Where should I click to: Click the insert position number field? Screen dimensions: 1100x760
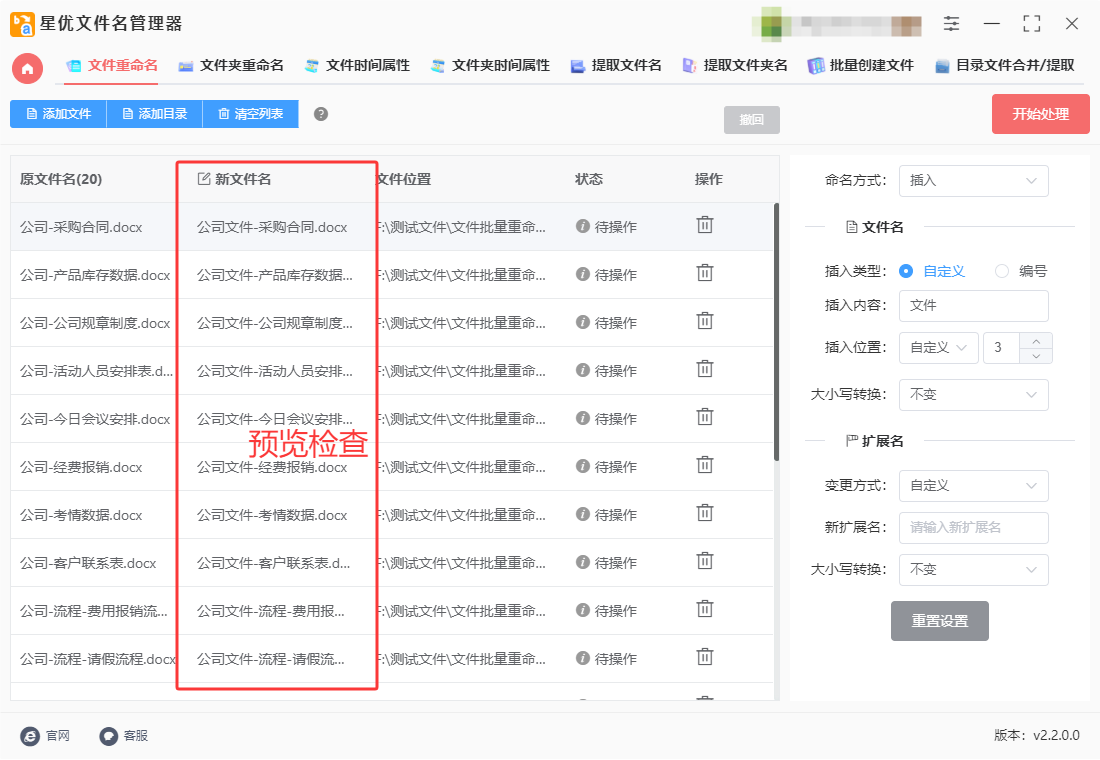point(1002,348)
